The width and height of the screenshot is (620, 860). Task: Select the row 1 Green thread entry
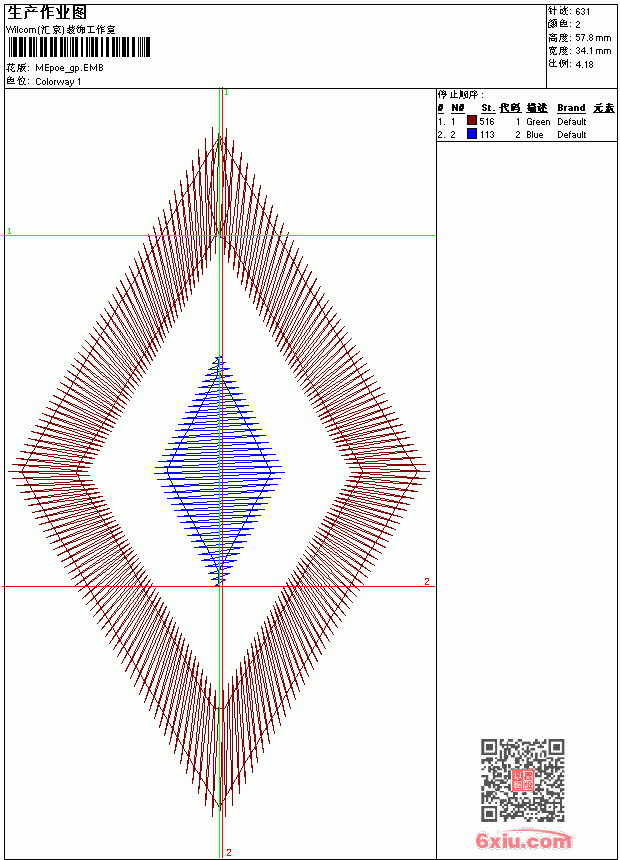(526, 121)
